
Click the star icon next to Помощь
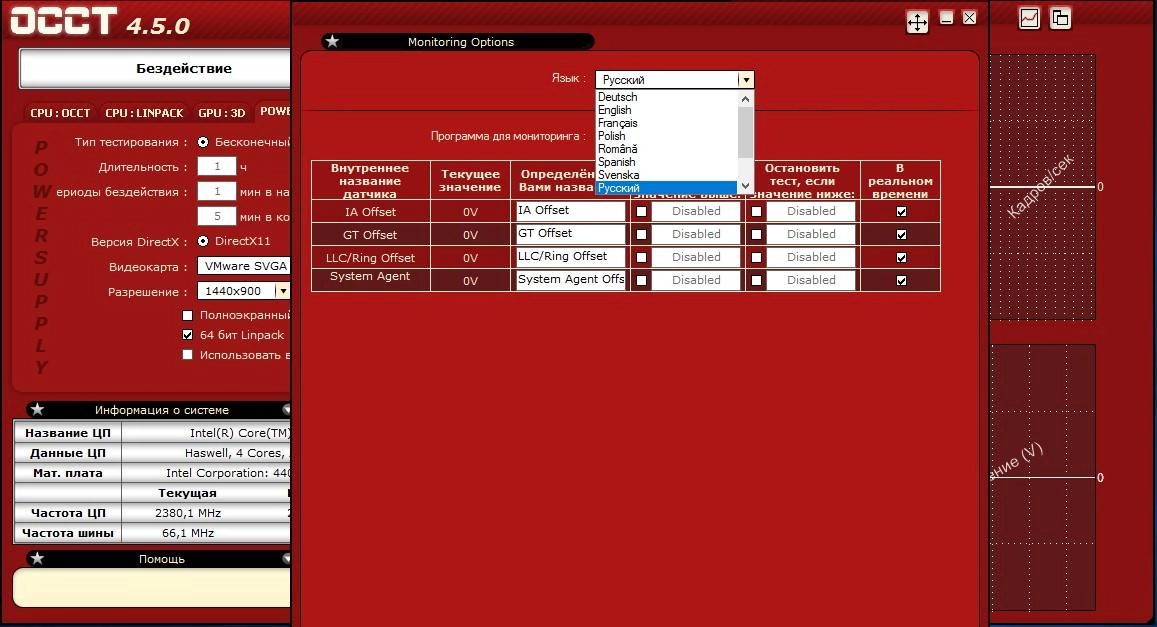(37, 558)
